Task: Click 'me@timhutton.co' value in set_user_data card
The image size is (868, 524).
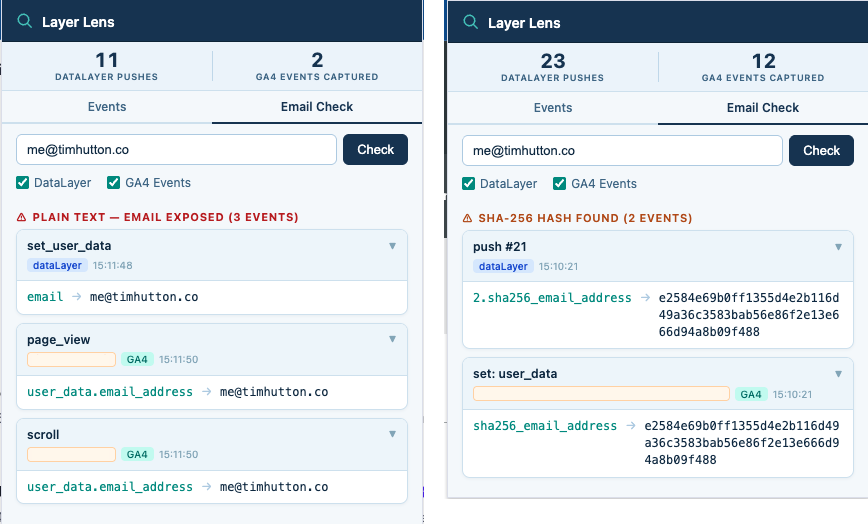Action: coord(144,297)
